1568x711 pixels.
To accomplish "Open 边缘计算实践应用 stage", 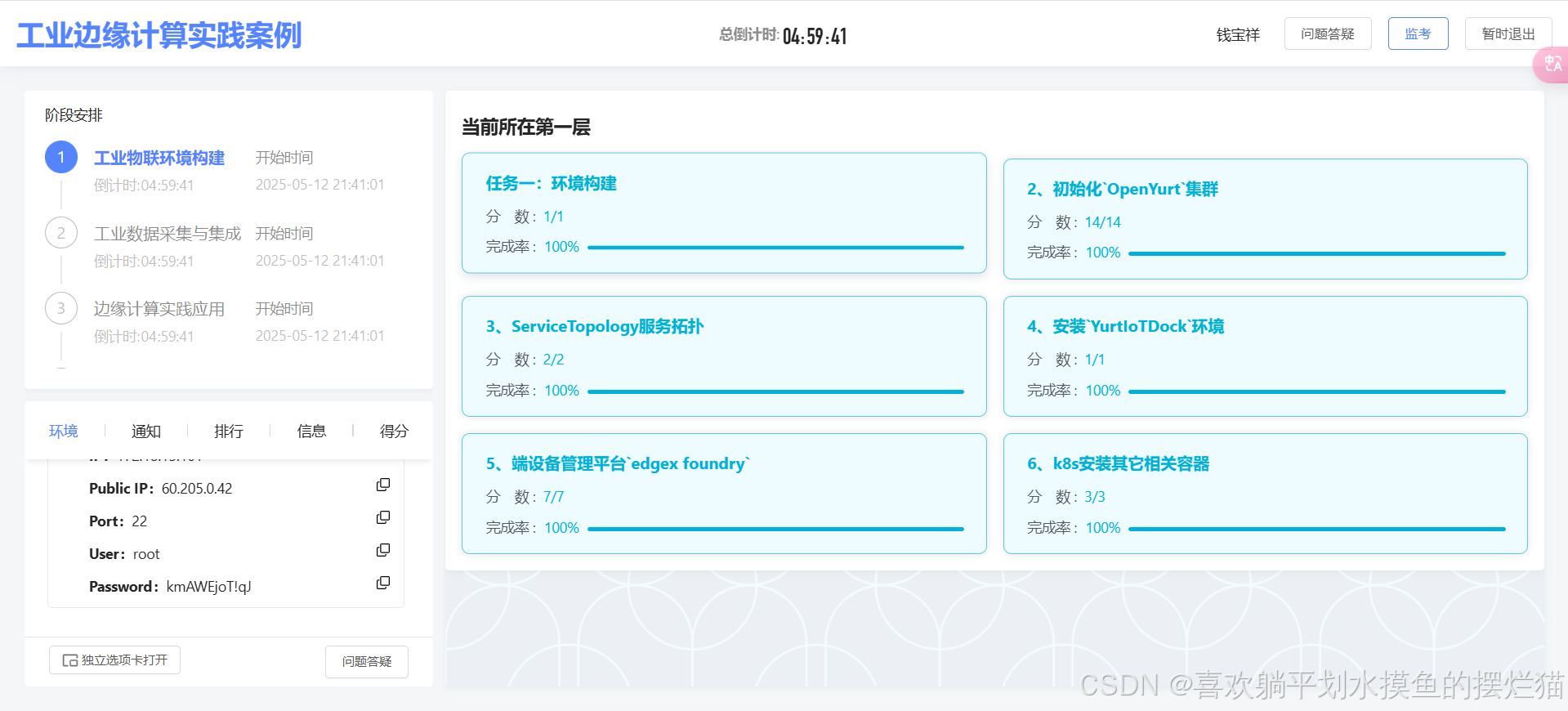I will pos(159,309).
